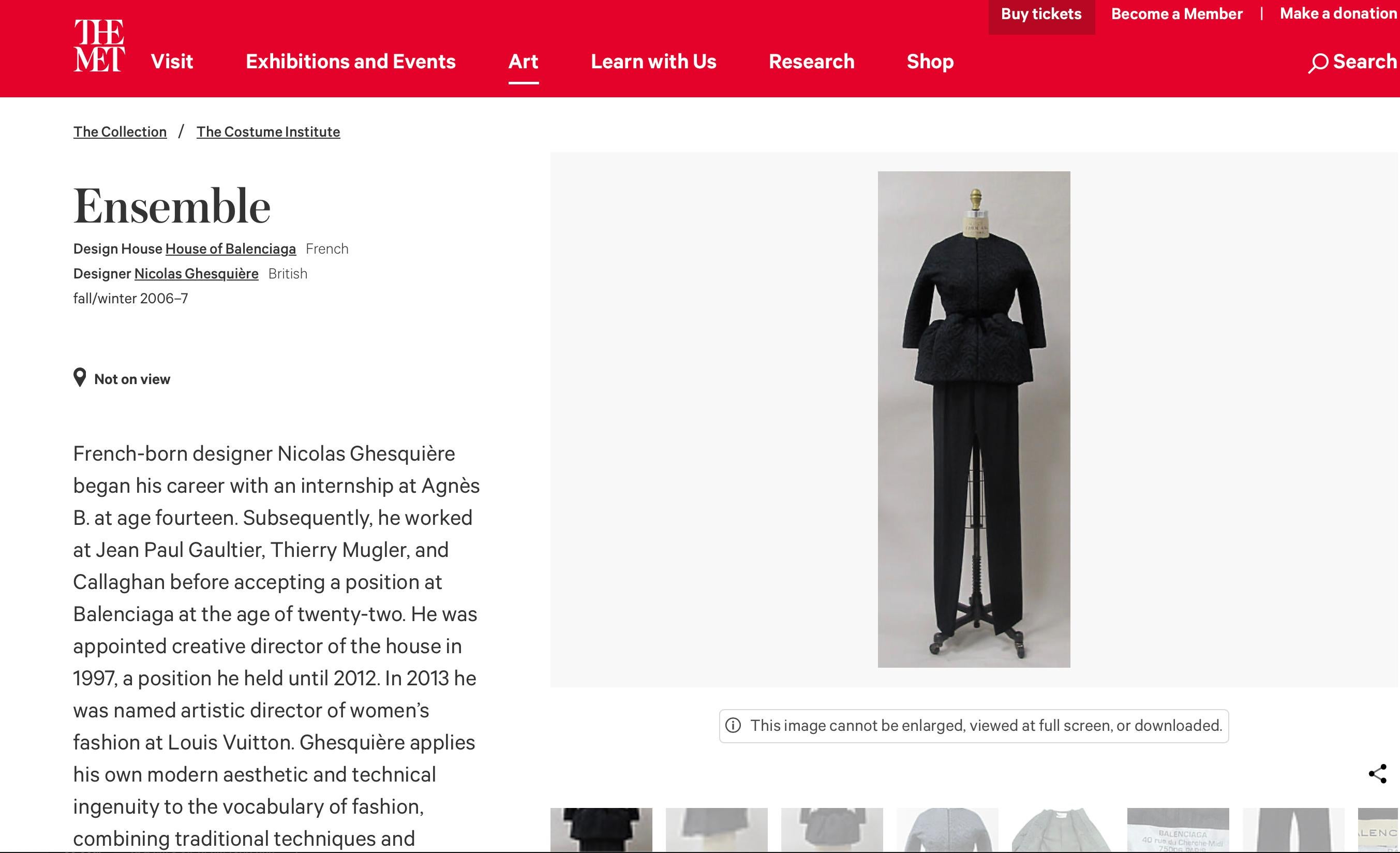
Task: Select the fourth thumbnail showing grey jacket back
Action: [947, 830]
